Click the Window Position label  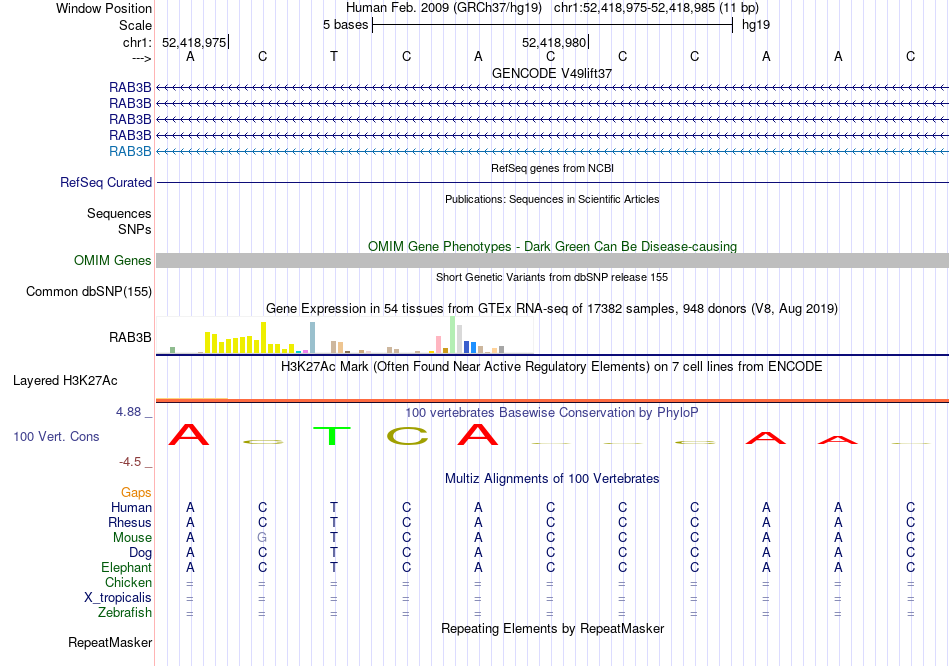tap(104, 8)
